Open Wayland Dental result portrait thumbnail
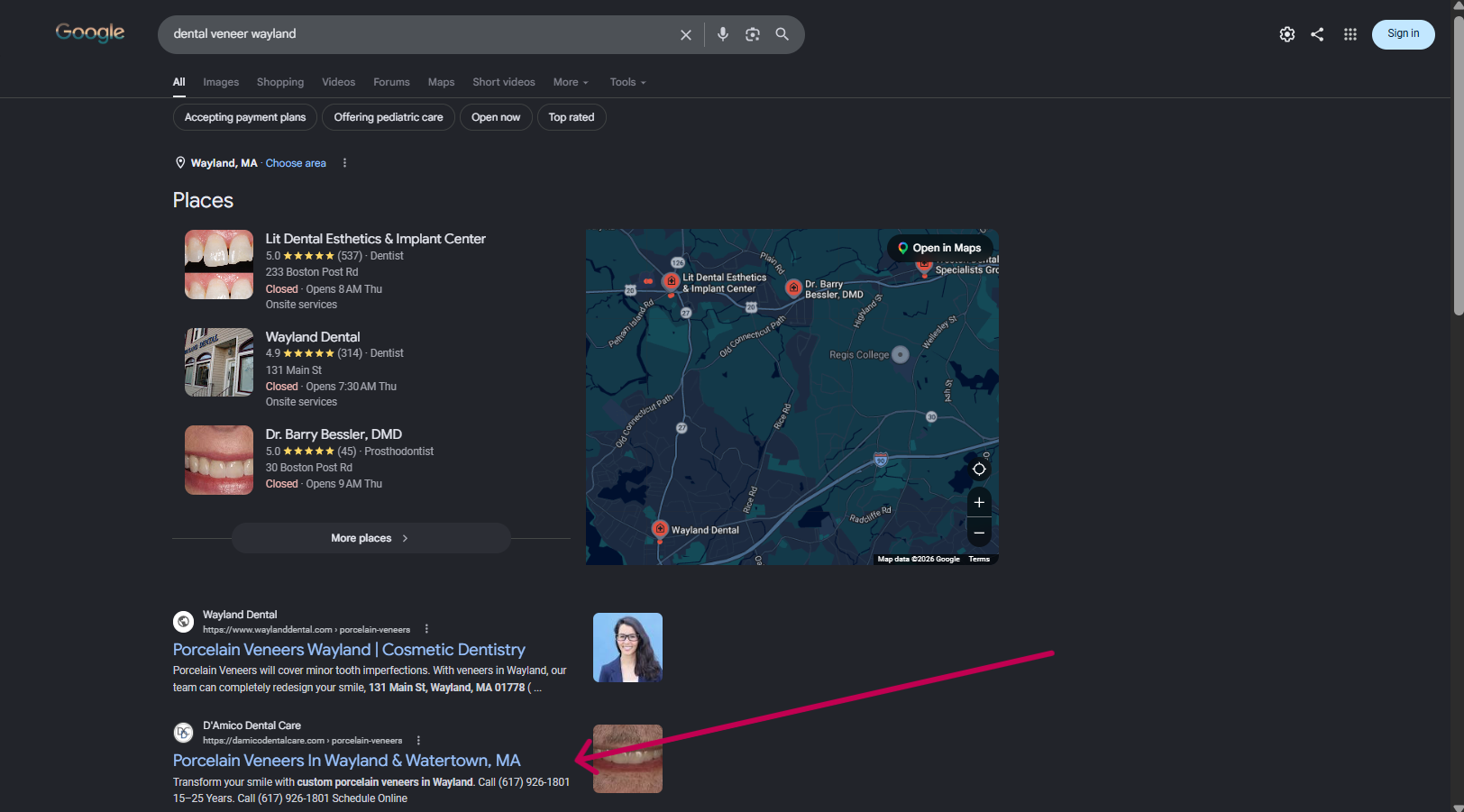This screenshot has width=1464, height=812. click(x=627, y=647)
